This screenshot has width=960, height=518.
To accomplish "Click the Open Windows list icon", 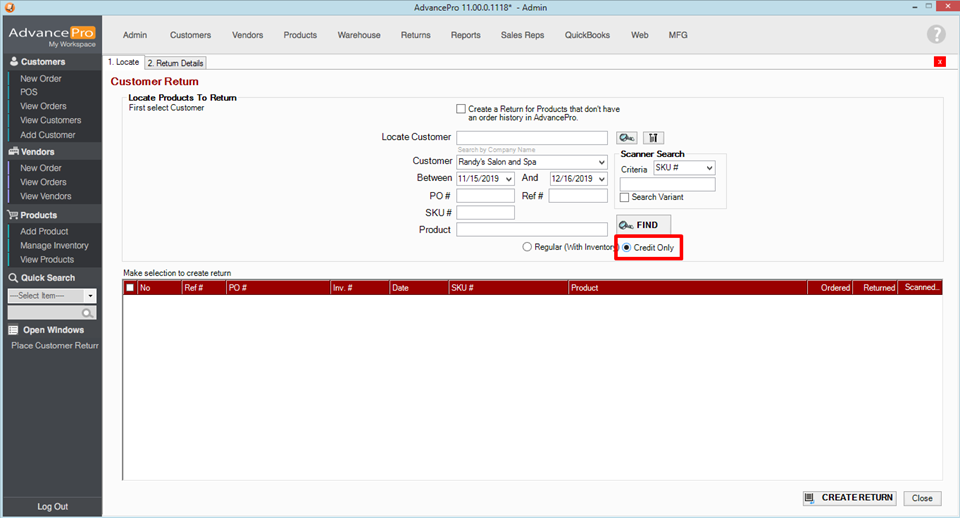I will 13,330.
